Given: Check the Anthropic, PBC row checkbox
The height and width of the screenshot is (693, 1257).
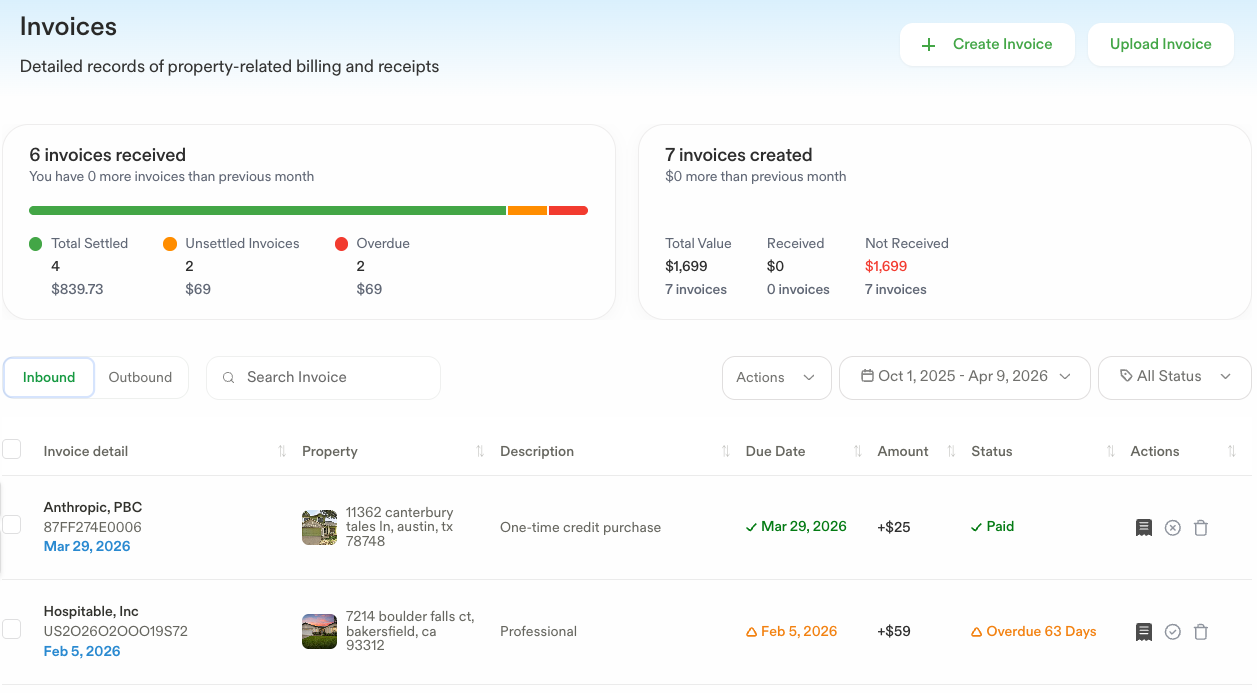Looking at the screenshot, I should [x=12, y=524].
